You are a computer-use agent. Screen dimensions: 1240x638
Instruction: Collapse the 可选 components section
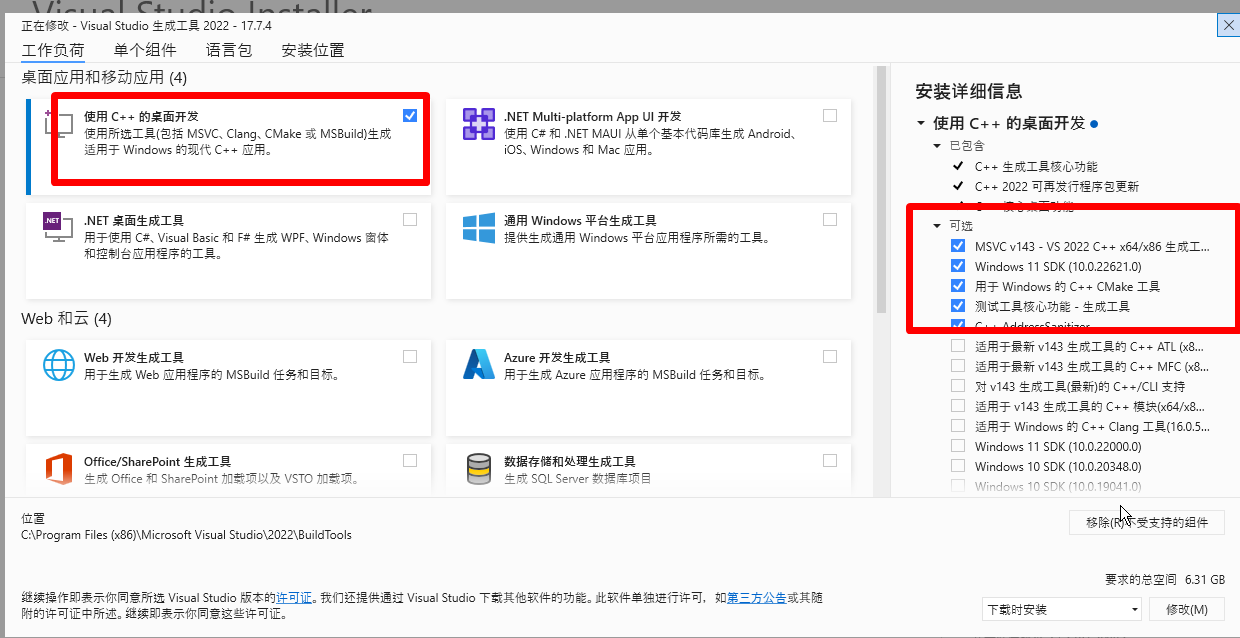937,226
